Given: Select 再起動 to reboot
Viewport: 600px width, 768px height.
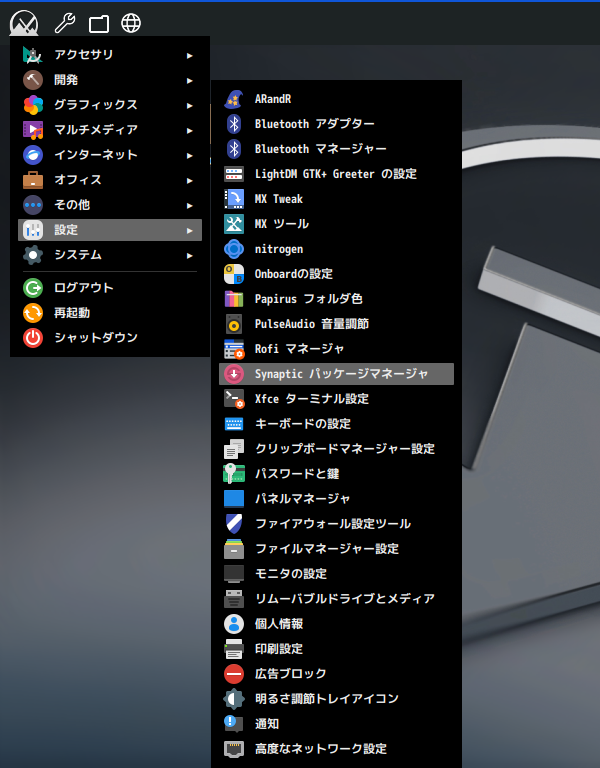Looking at the screenshot, I should tap(110, 312).
